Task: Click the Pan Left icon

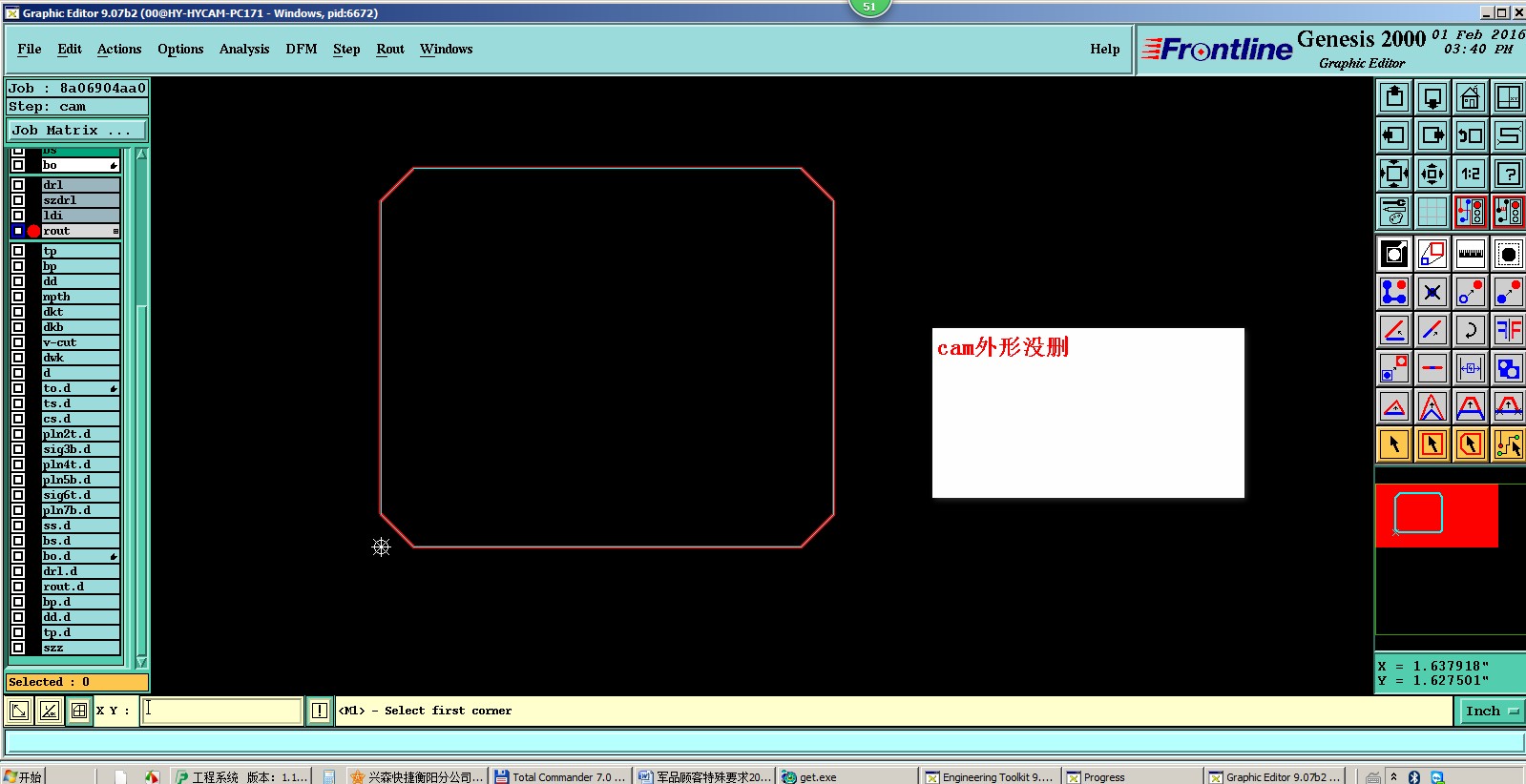Action: pos(1394,135)
